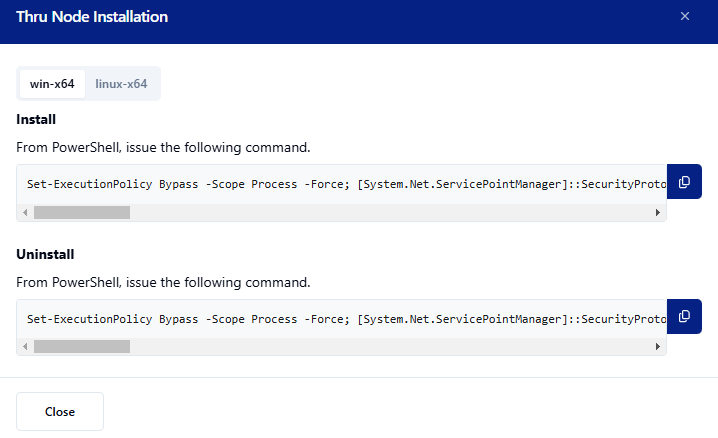Image resolution: width=718 pixels, height=438 pixels.
Task: Click the right arrow of Install command scrollbar
Action: click(x=658, y=213)
